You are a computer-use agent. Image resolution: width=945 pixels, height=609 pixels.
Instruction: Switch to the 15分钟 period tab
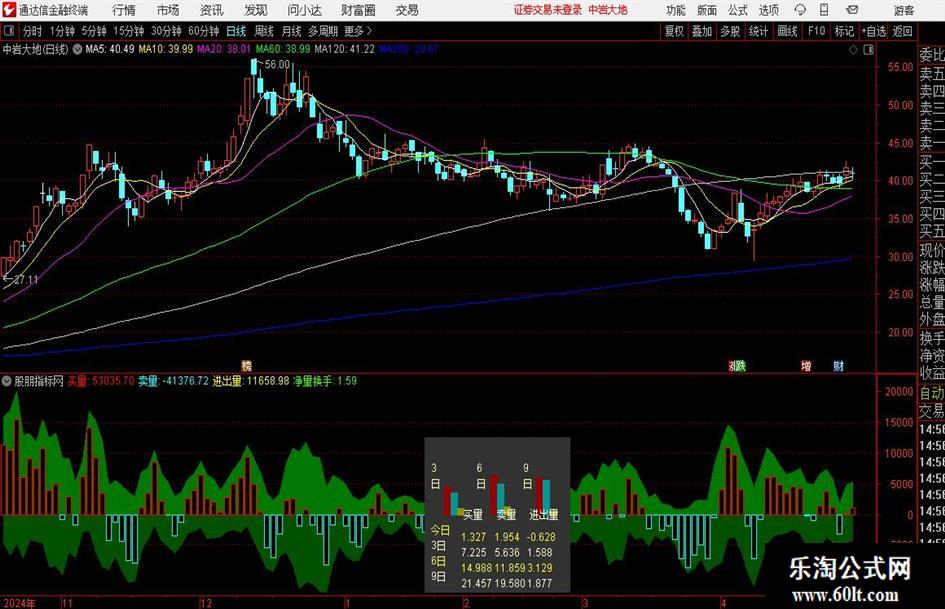(x=128, y=31)
